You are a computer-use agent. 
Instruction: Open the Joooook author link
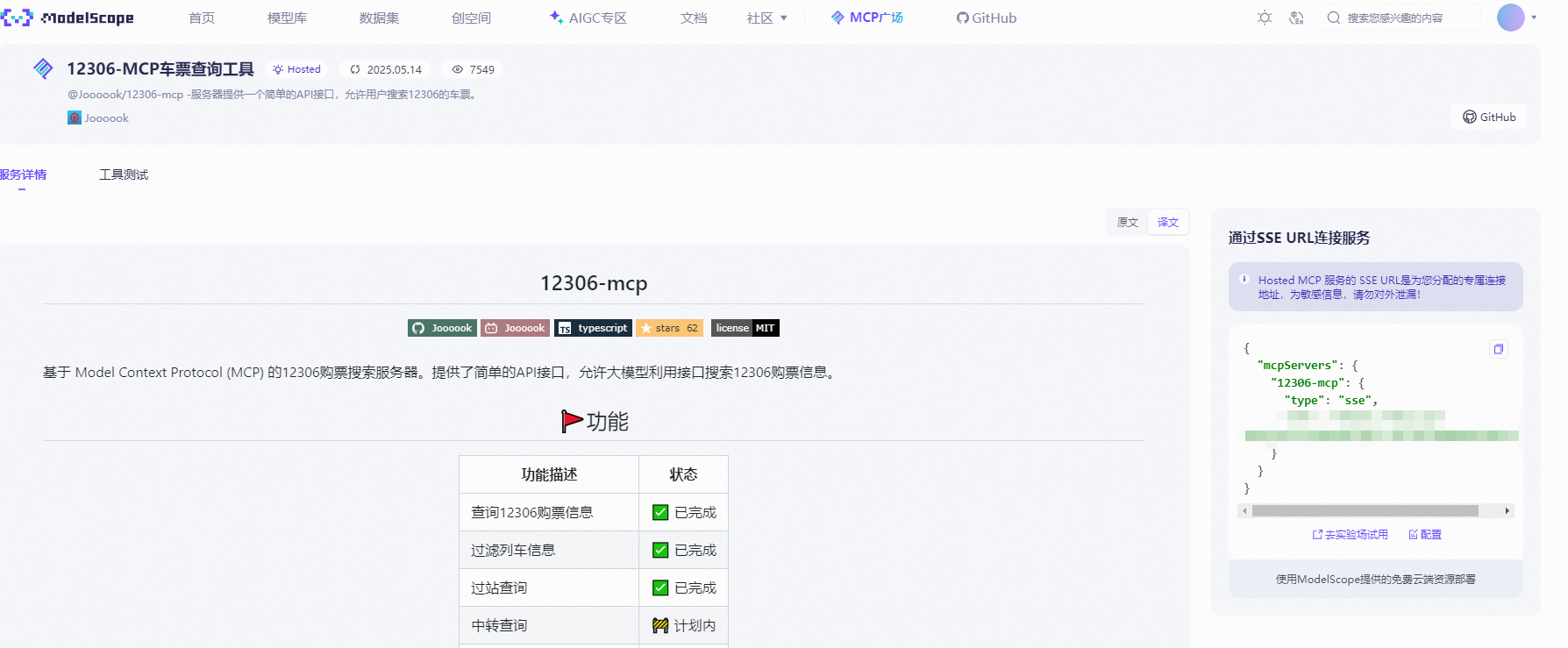[x=106, y=117]
